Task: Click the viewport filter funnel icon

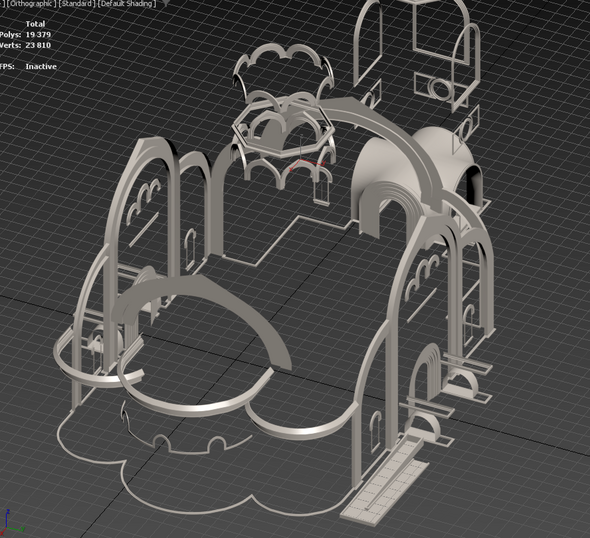Action: [166, 3]
